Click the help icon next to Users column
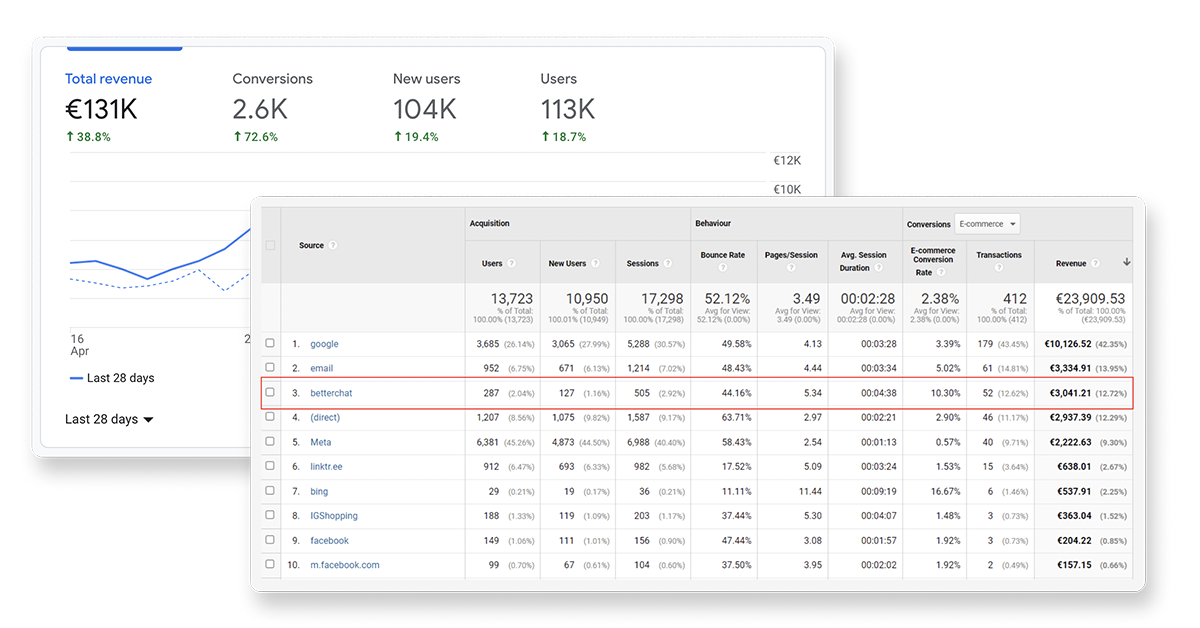This screenshot has width=1200, height=628. (x=512, y=264)
